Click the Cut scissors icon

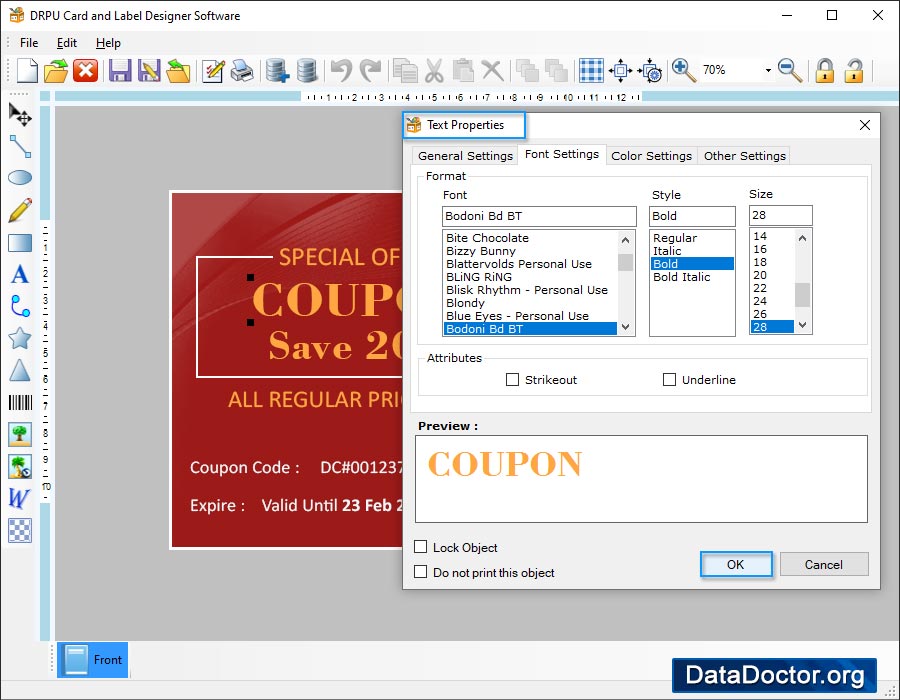[x=435, y=71]
